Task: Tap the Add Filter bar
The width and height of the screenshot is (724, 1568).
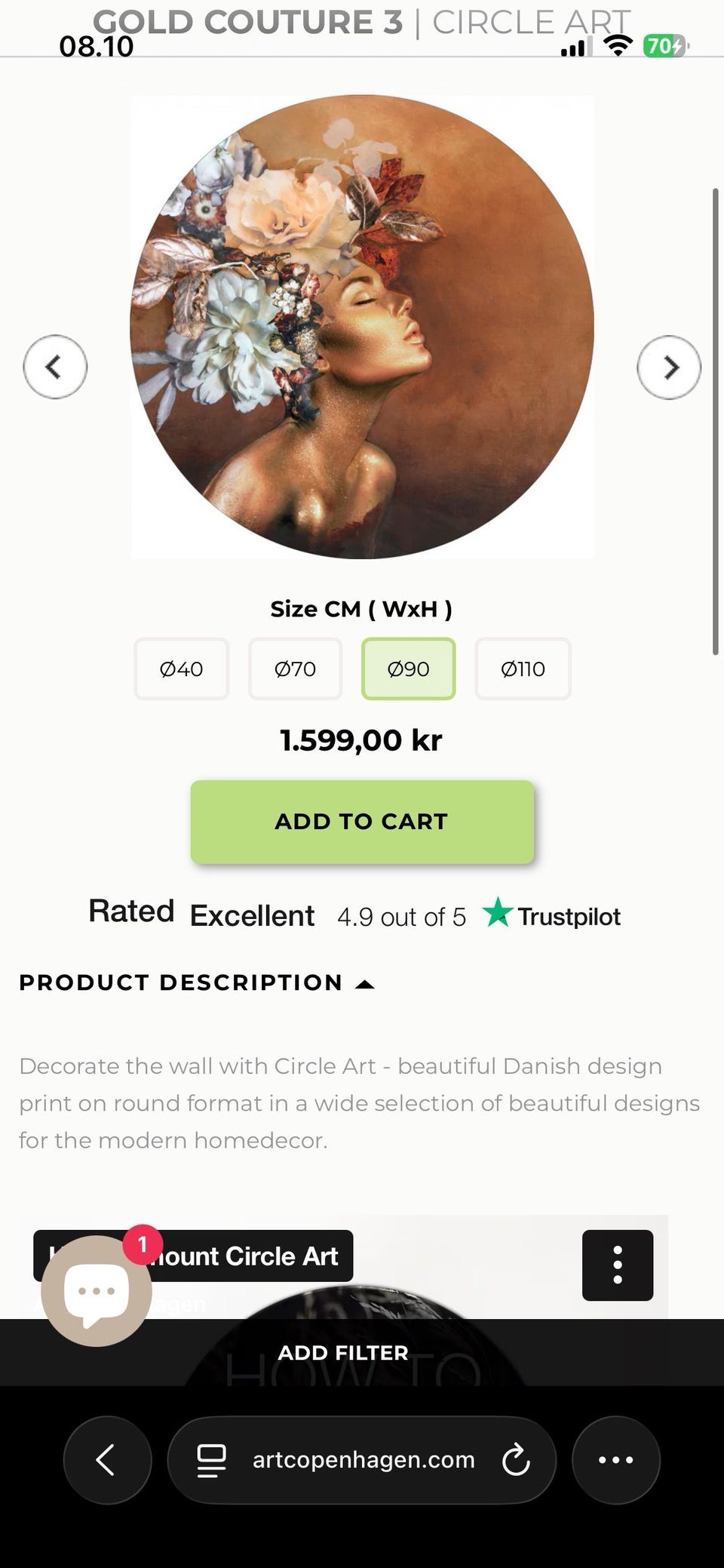Action: (343, 1352)
